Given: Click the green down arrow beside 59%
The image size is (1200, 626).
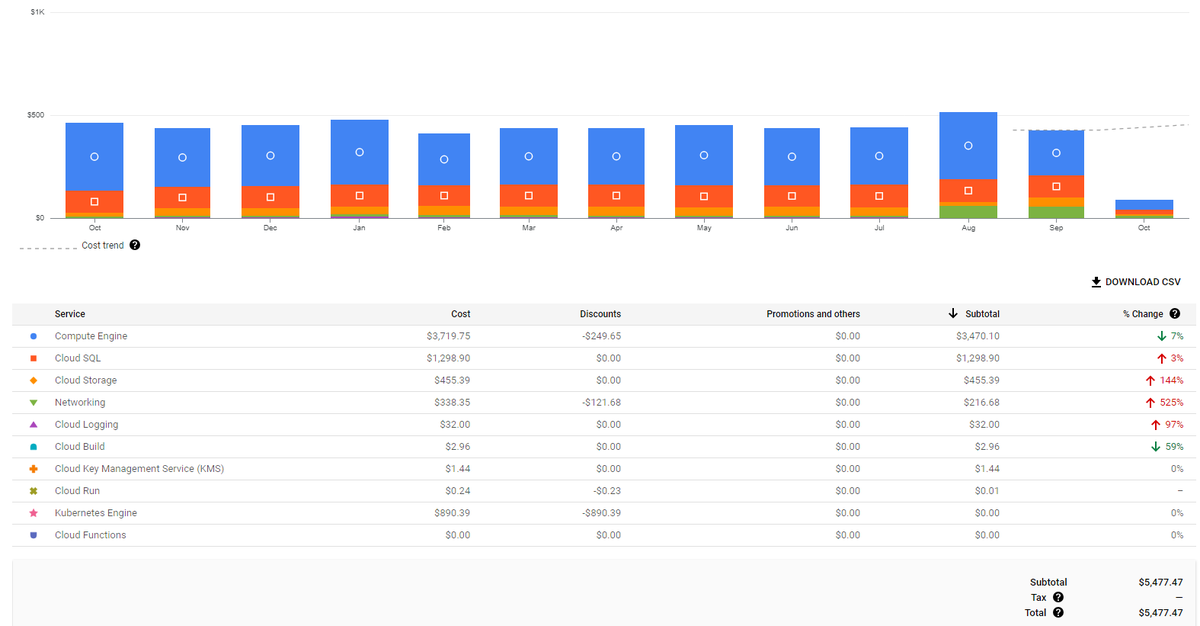Looking at the screenshot, I should click(x=1156, y=447).
